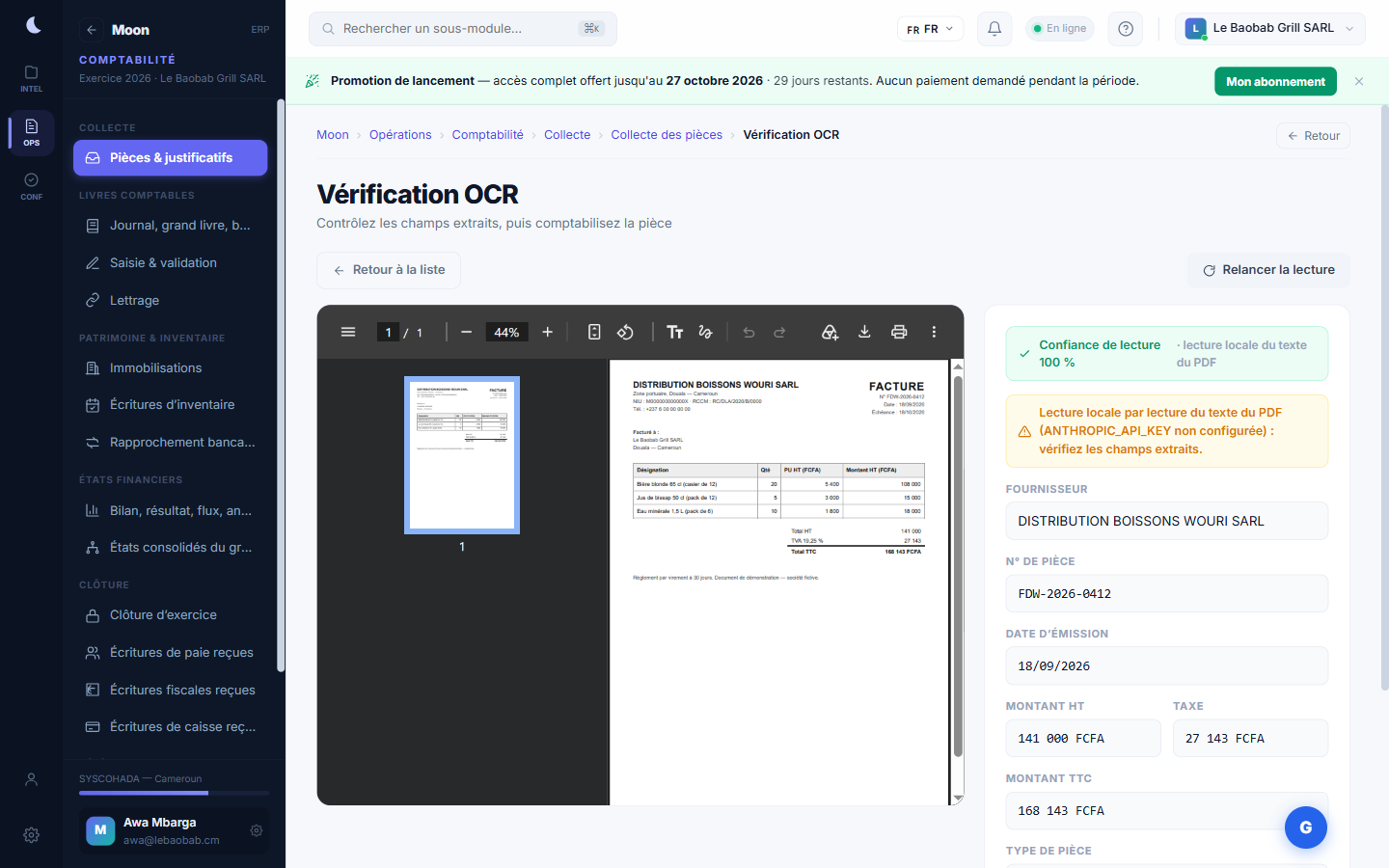Click the En ligne status indicator
1389x868 pixels.
point(1060,29)
